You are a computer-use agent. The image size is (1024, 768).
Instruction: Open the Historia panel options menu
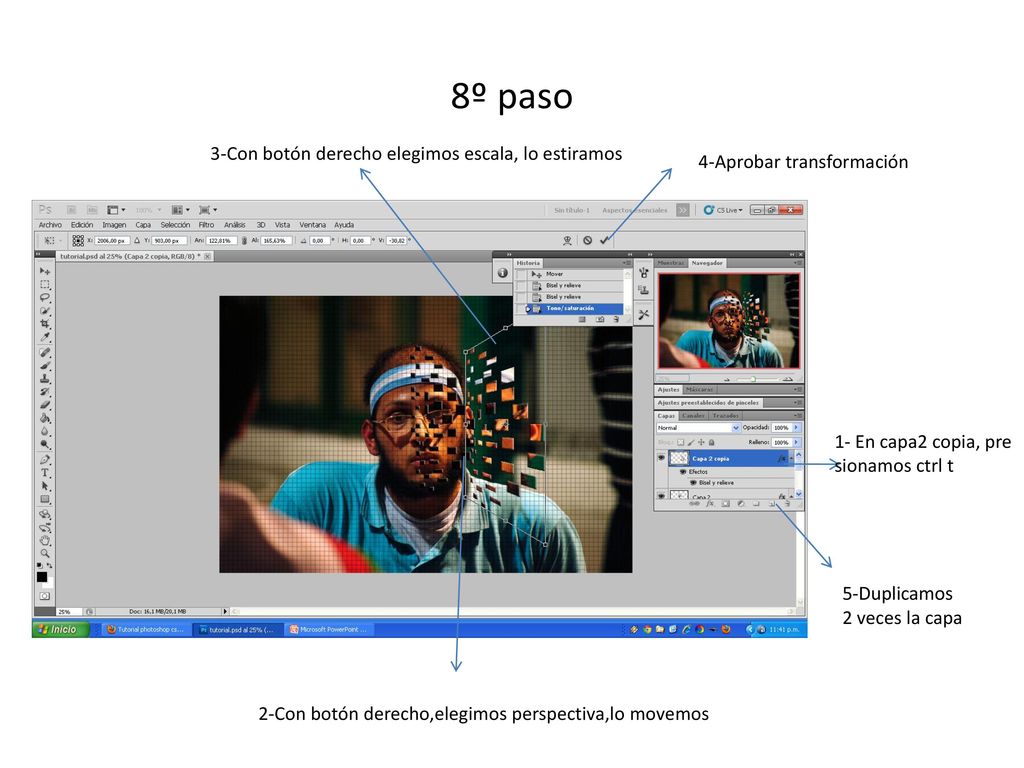[x=626, y=263]
